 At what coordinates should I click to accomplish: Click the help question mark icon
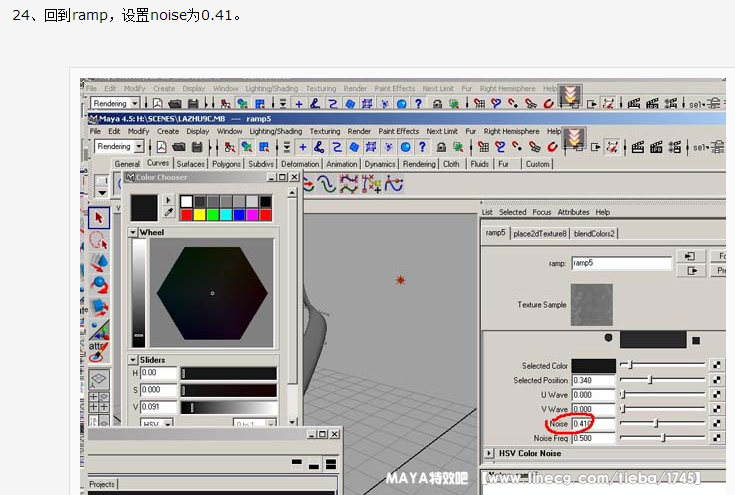tap(422, 148)
